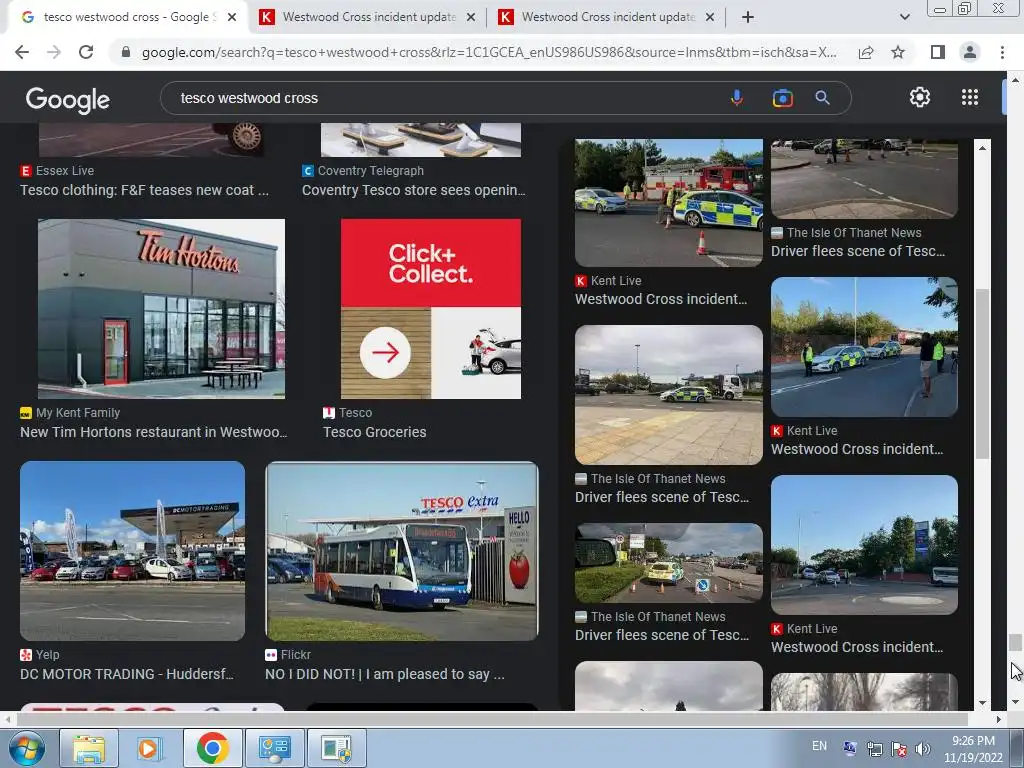Open NO I DID NOT! Flickr link
The image size is (1024, 768).
tap(385, 674)
